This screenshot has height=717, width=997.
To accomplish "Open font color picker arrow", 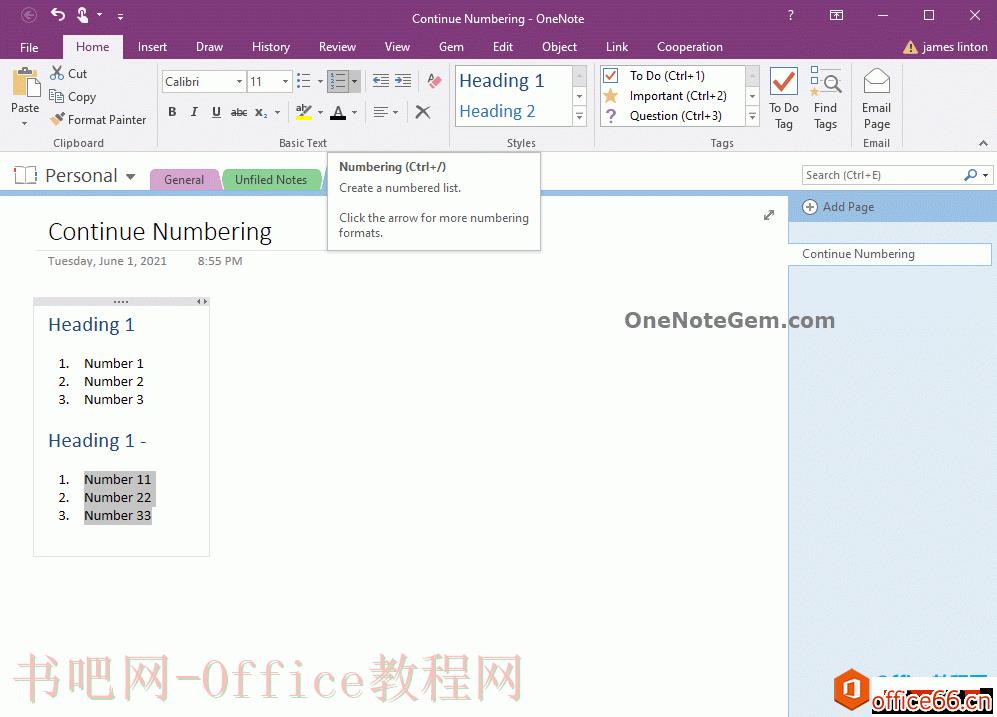I will (354, 113).
